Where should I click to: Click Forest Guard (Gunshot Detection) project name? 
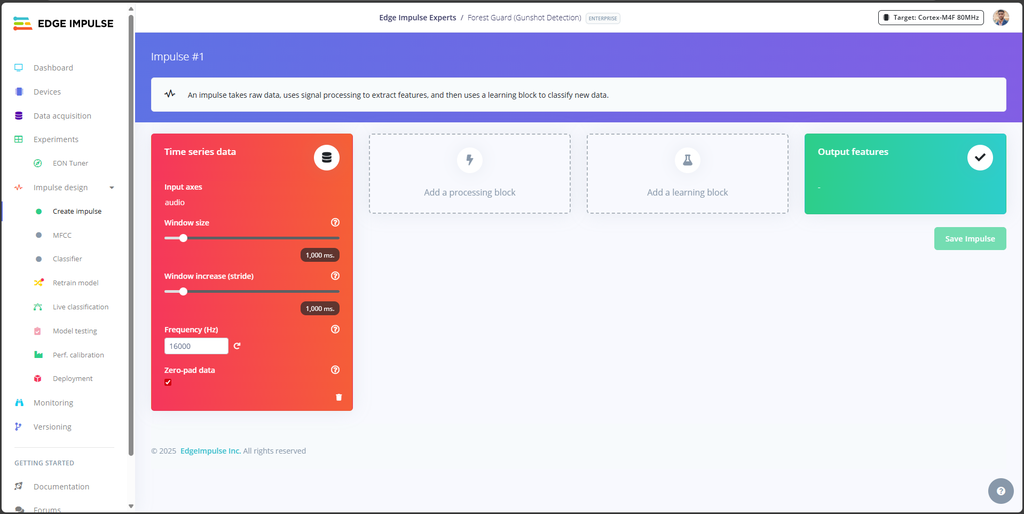(x=524, y=18)
